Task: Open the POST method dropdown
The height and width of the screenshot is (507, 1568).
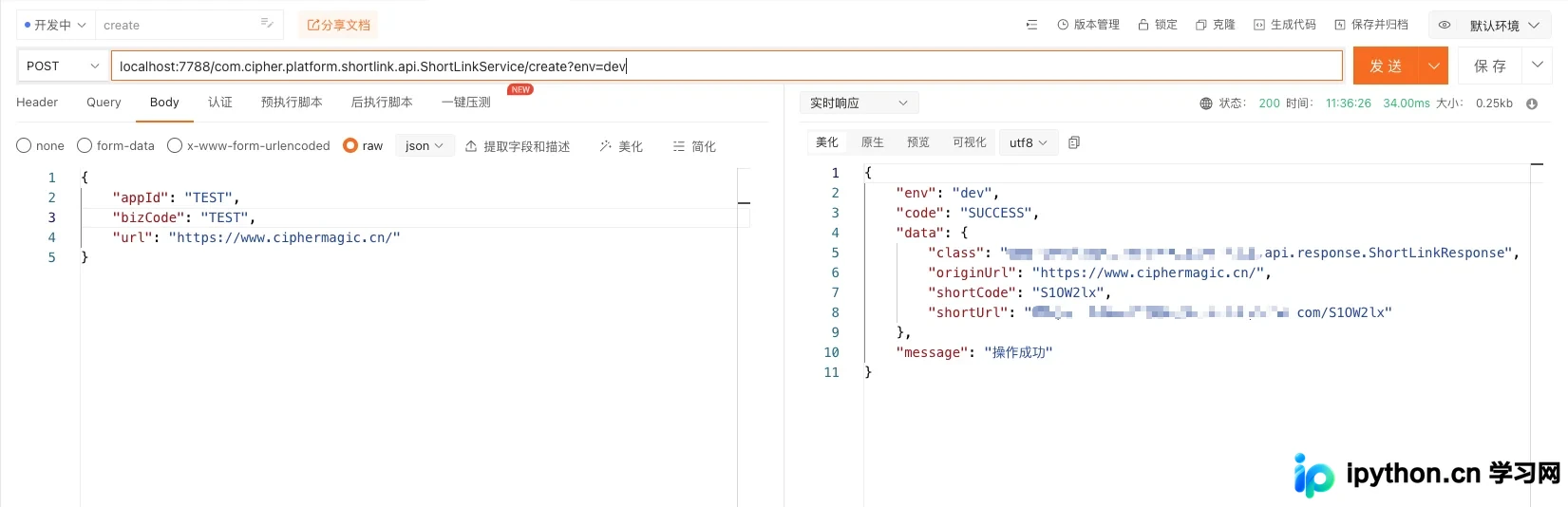Action: click(x=62, y=66)
